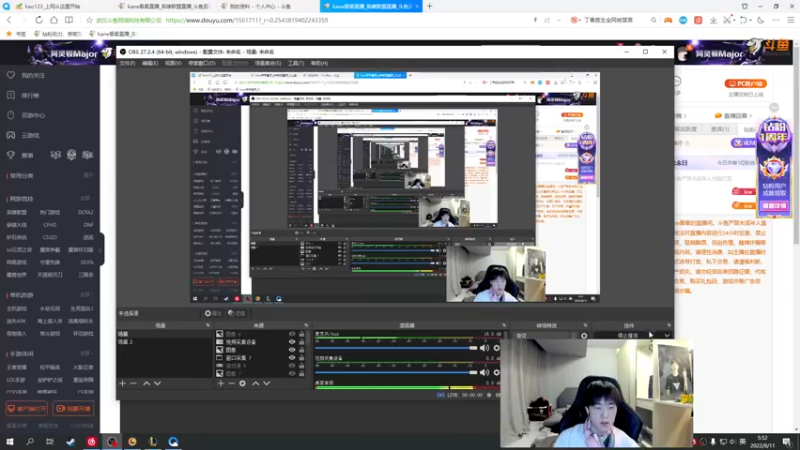
Task: Open OBS 场景集合(S) menu
Action: coord(268,63)
